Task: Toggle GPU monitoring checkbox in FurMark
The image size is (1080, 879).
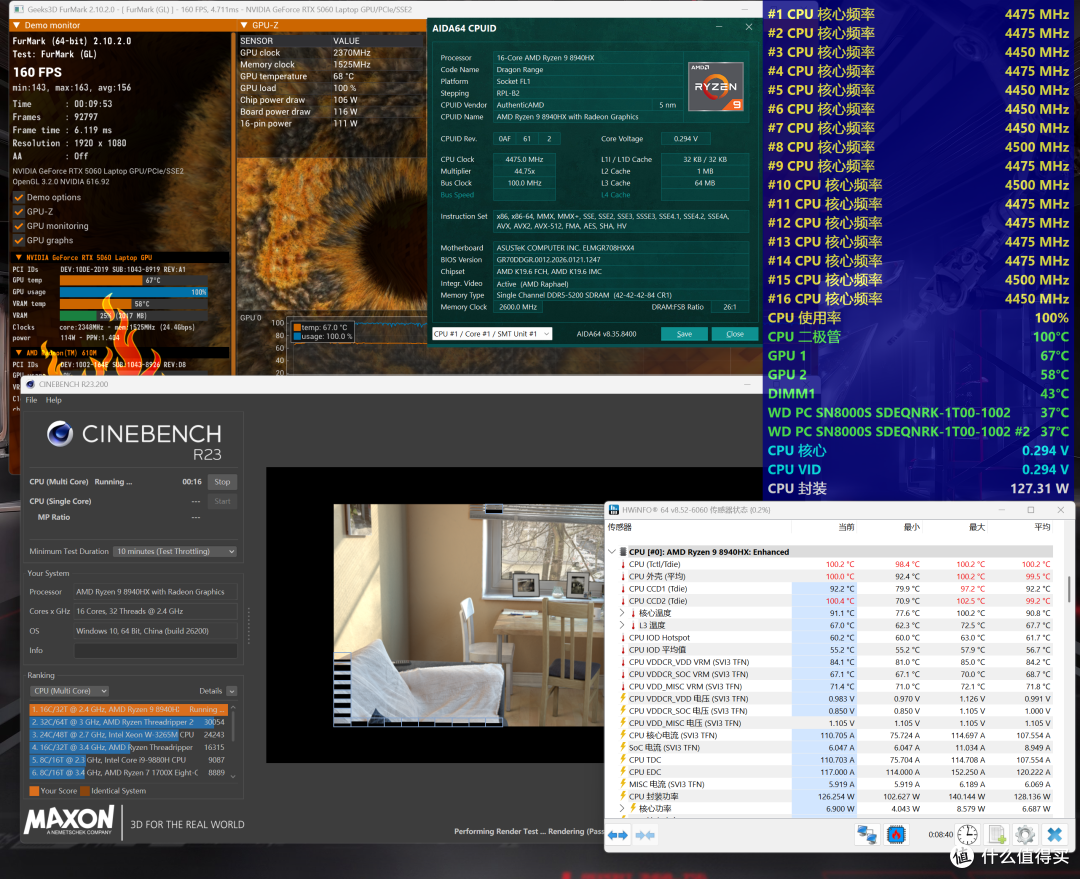Action: [19, 226]
